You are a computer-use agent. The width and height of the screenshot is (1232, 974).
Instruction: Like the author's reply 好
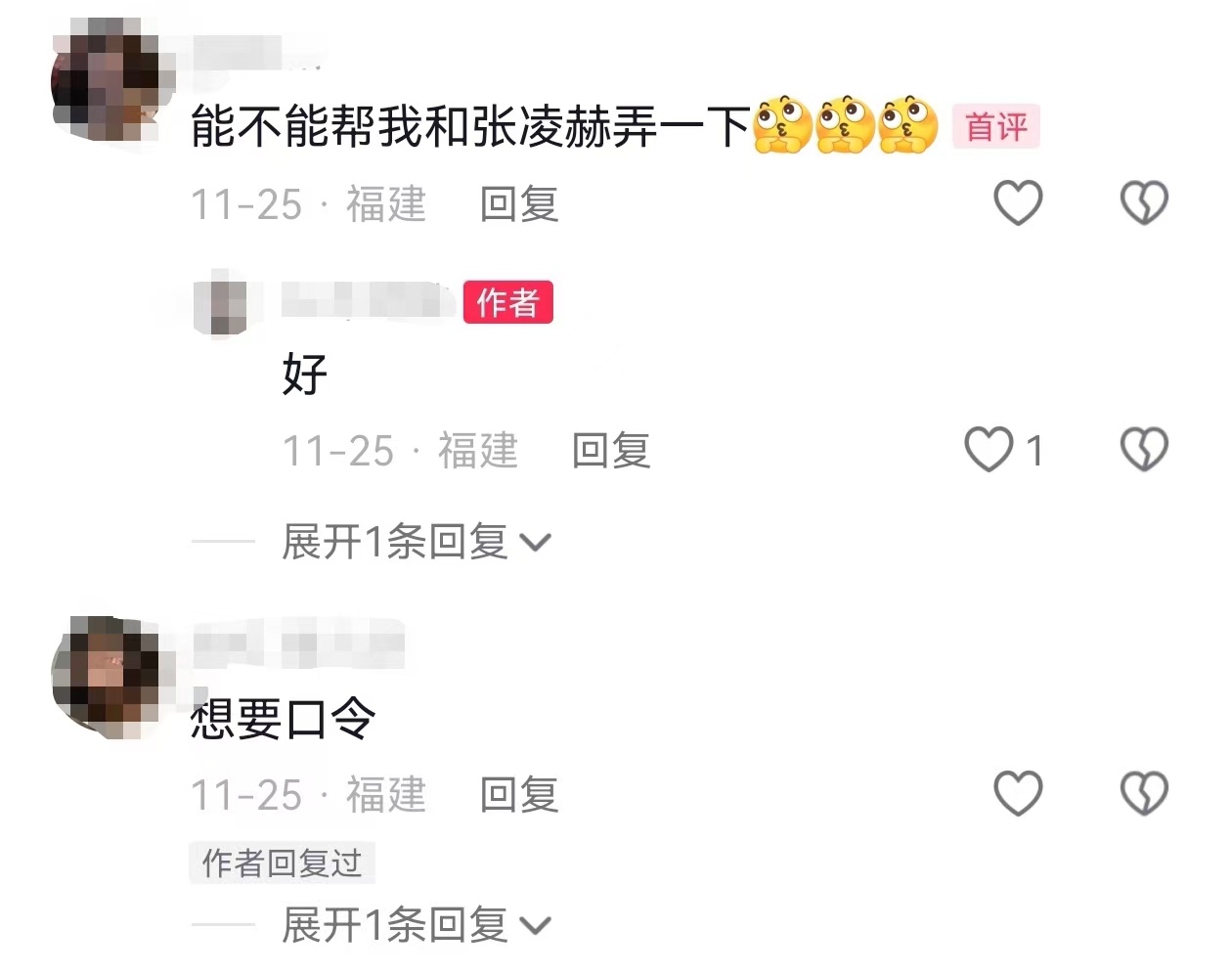pyautogui.click(x=989, y=450)
